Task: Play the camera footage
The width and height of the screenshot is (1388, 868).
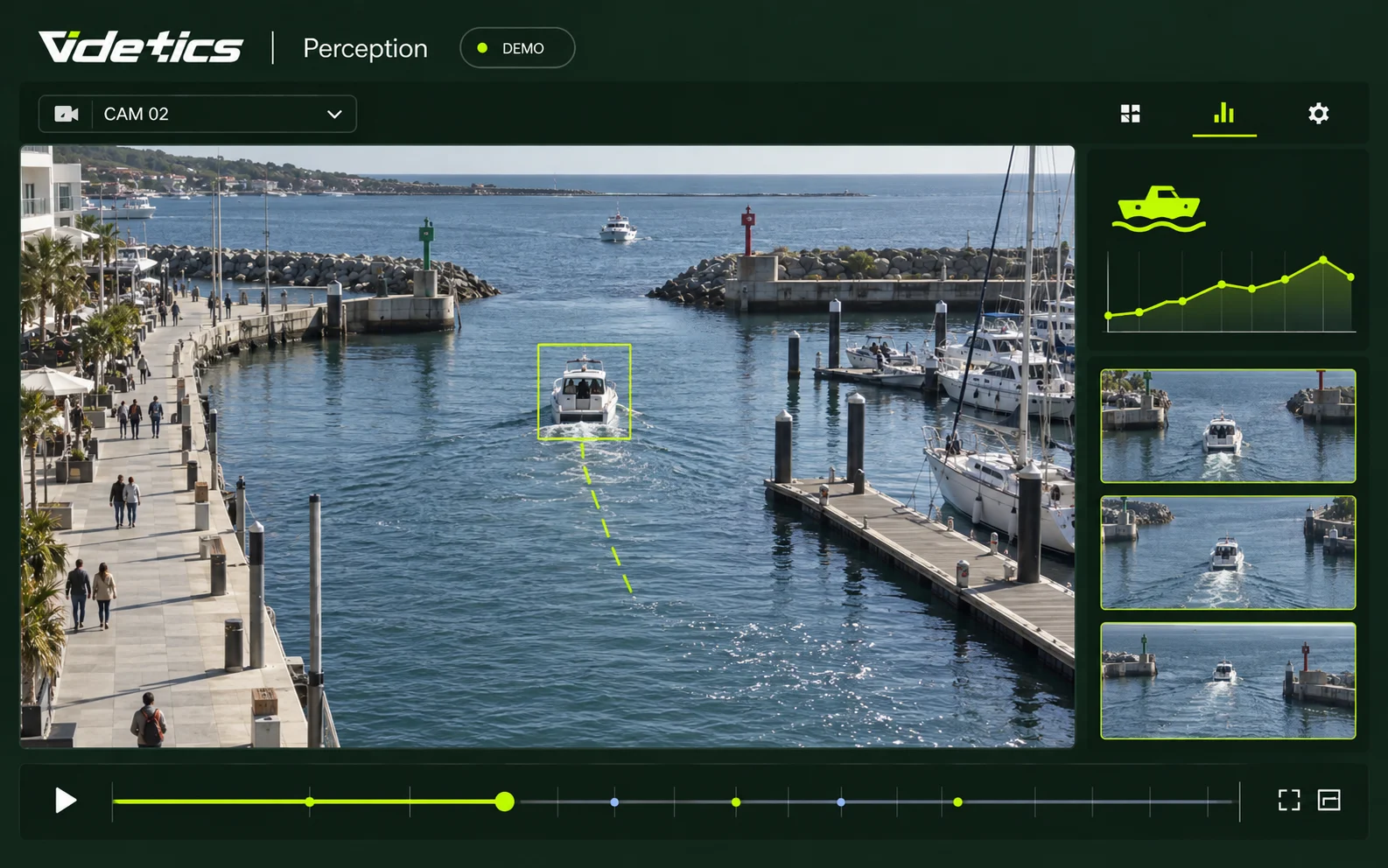Action: click(x=66, y=801)
